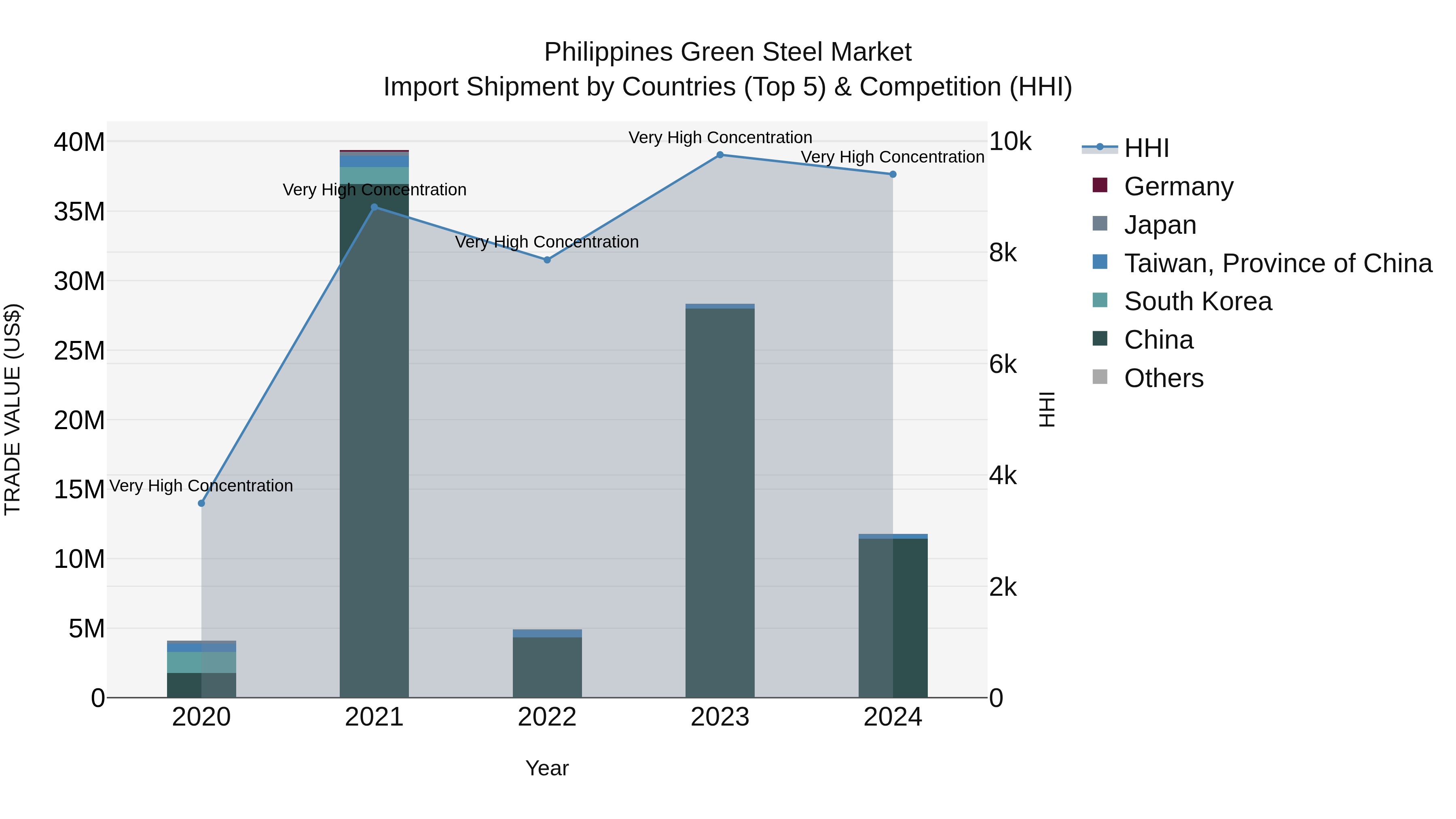Image resolution: width=1456 pixels, height=819 pixels.
Task: Click the HHI line marker icon in legend
Action: (x=1100, y=147)
